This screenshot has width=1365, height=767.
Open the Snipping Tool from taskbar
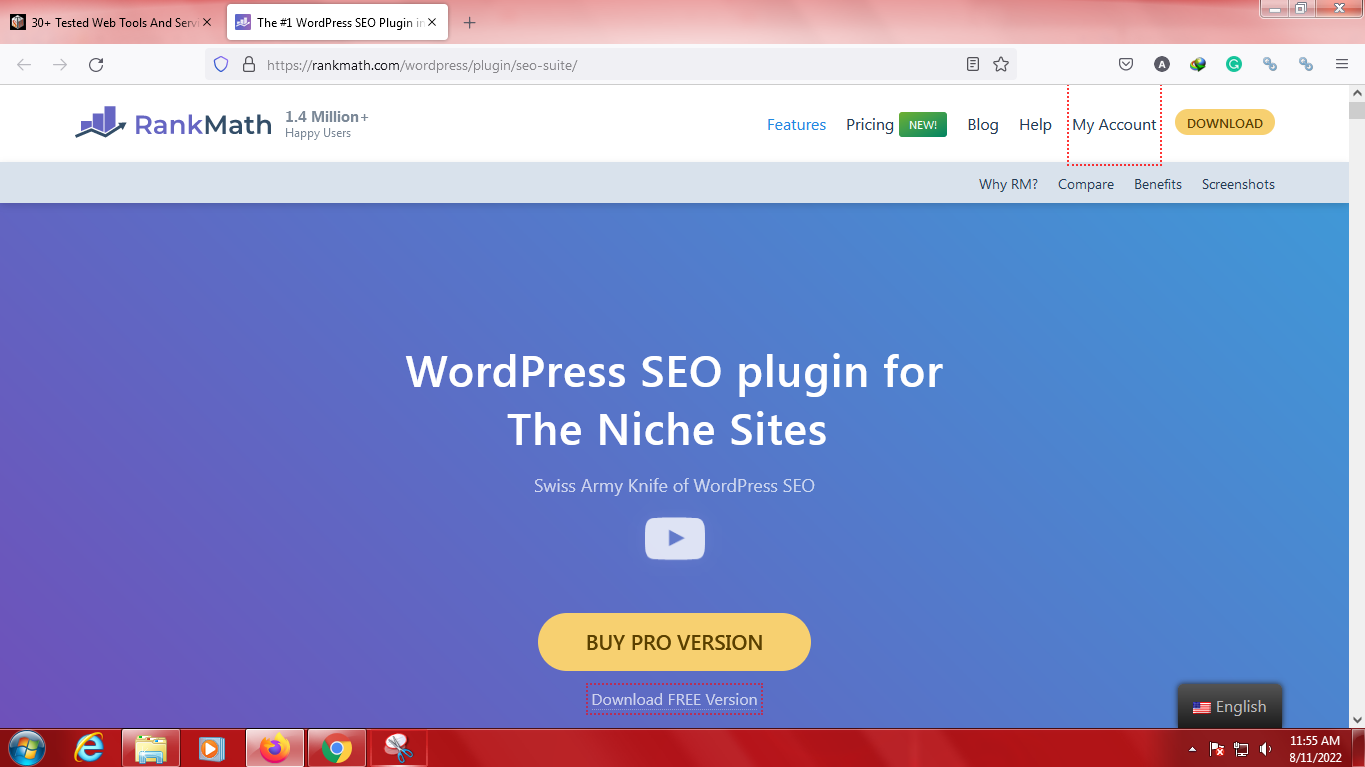399,748
